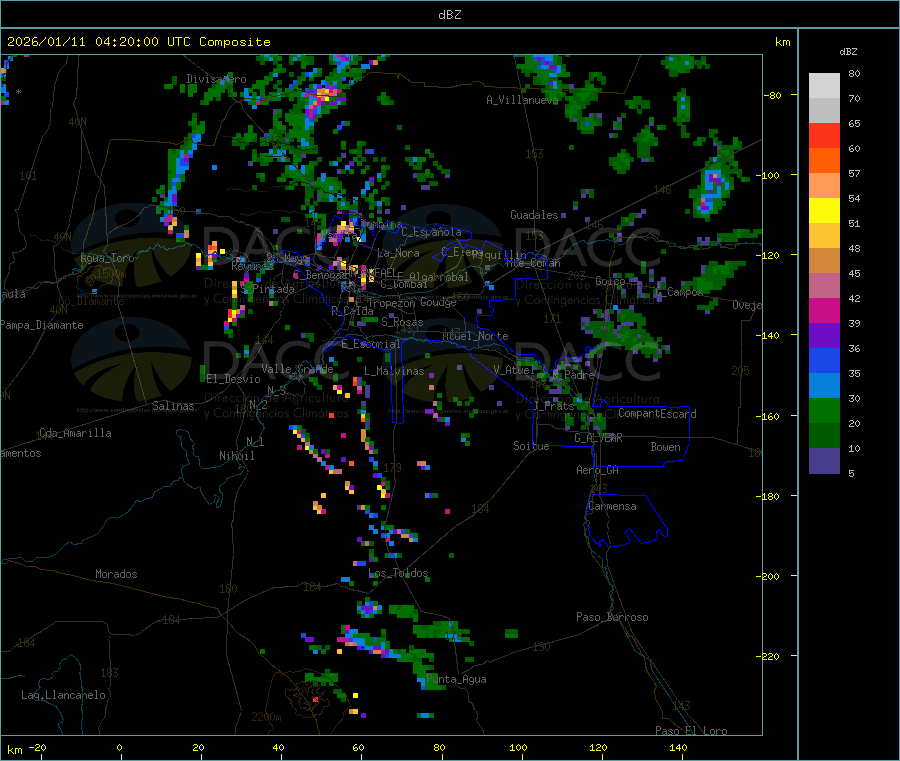The image size is (900, 761).
Task: Click the L_Malvinas place label
Action: click(x=394, y=371)
